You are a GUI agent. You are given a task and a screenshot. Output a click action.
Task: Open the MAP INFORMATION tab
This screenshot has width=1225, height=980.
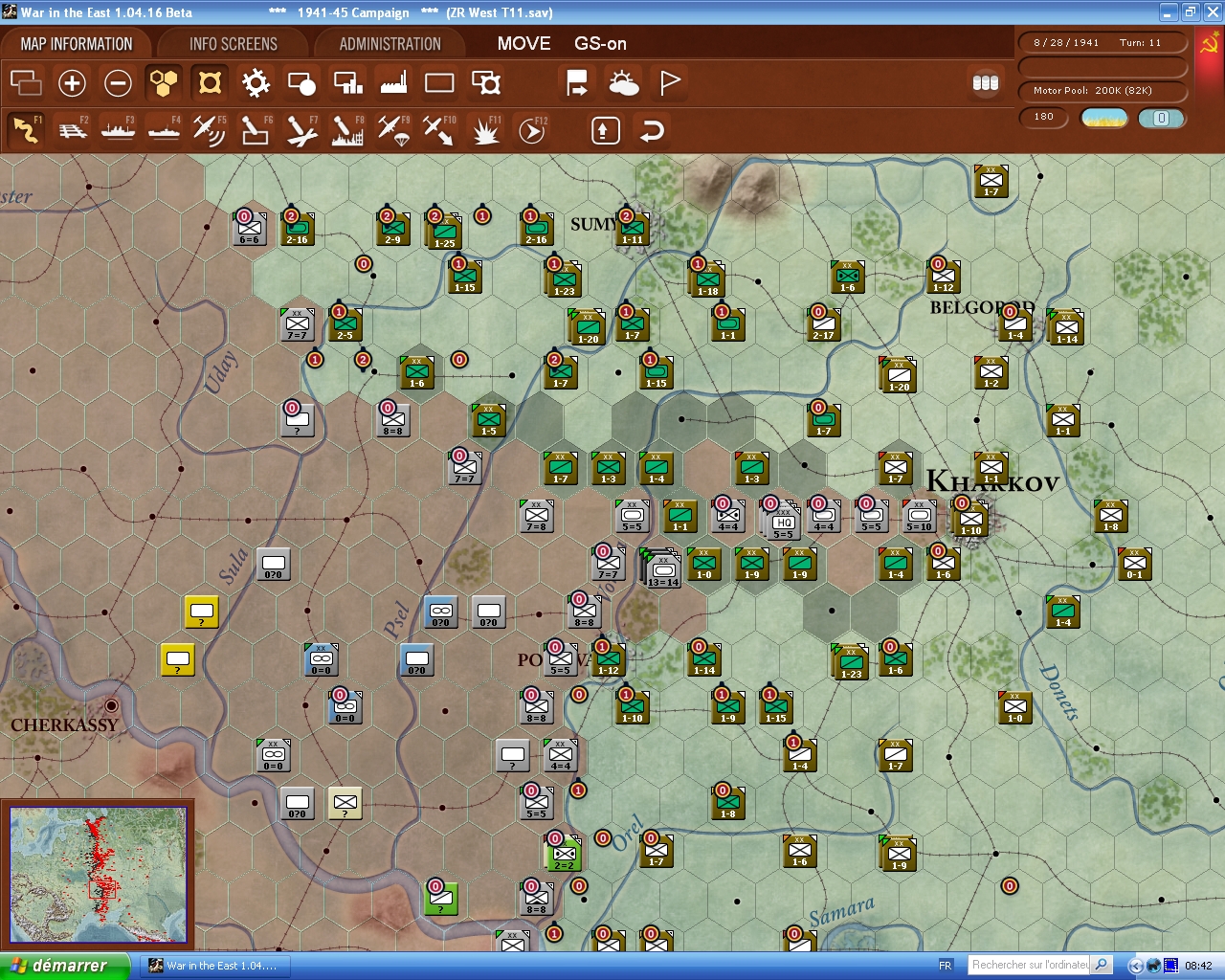tap(77, 44)
